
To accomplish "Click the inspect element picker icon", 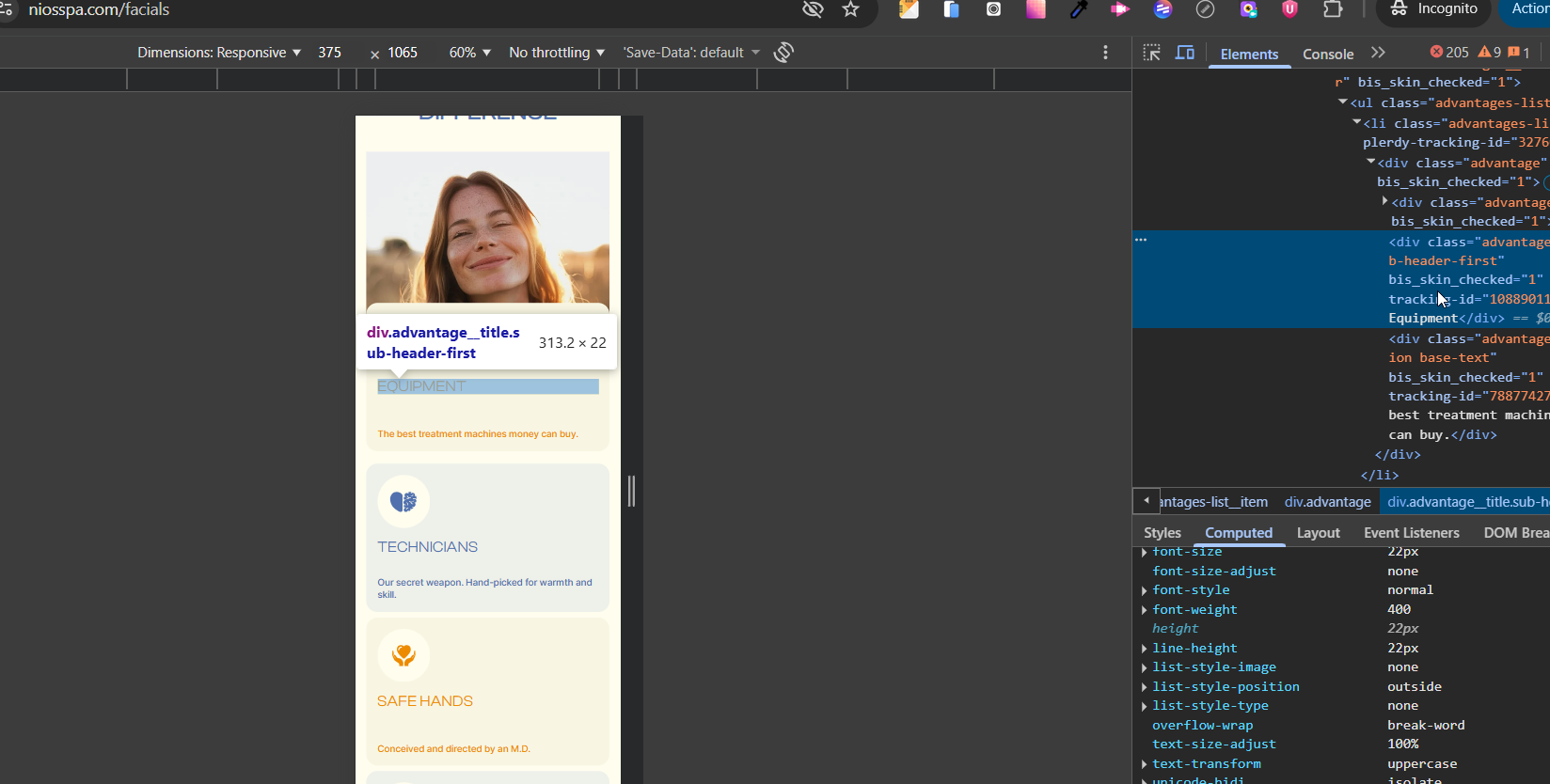I will tap(1151, 53).
